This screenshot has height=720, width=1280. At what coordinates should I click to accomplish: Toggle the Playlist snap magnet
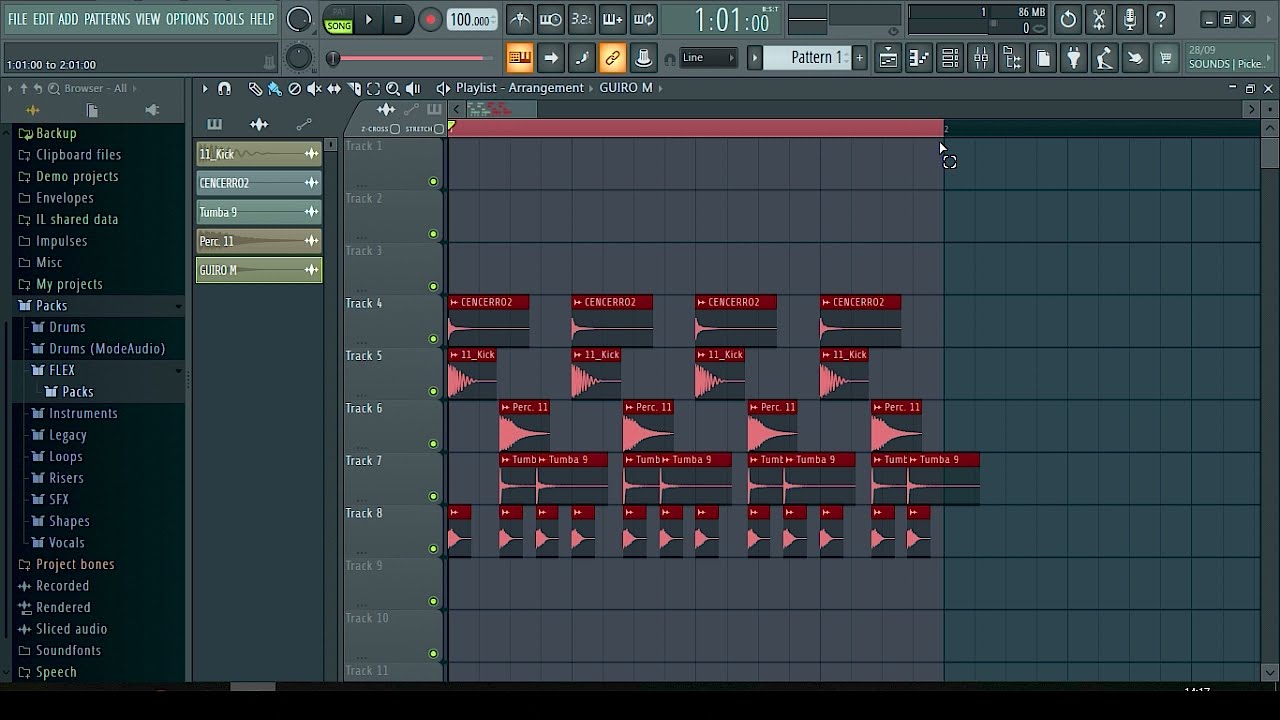(x=225, y=89)
